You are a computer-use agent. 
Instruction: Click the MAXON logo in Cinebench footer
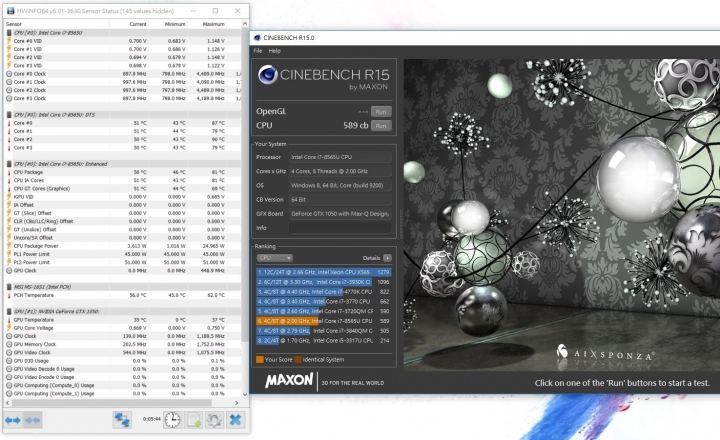point(289,381)
